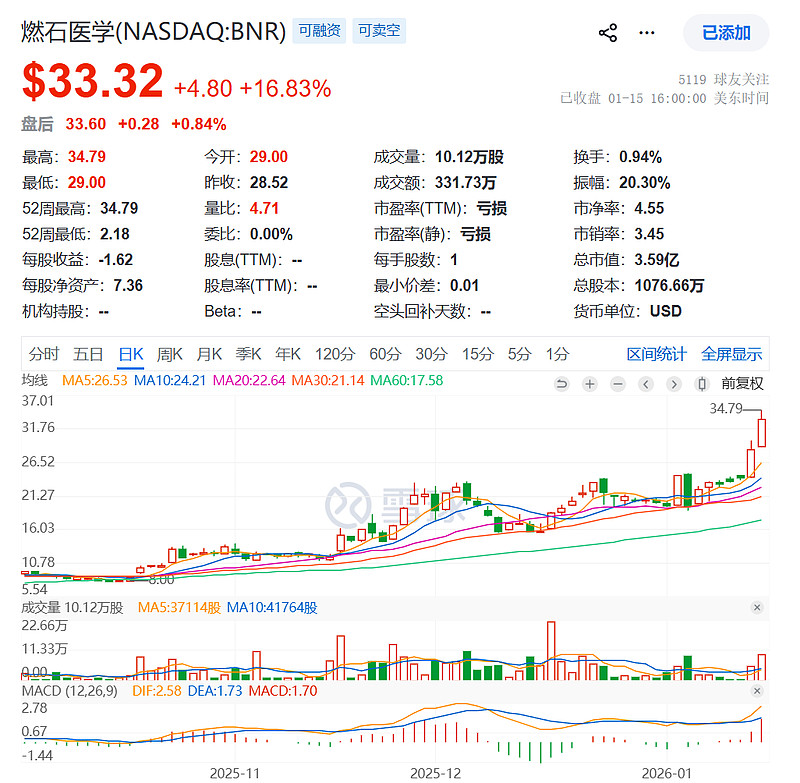Click the 盘后 33.60 after-hours price
This screenshot has width=800, height=783.
click(85, 124)
